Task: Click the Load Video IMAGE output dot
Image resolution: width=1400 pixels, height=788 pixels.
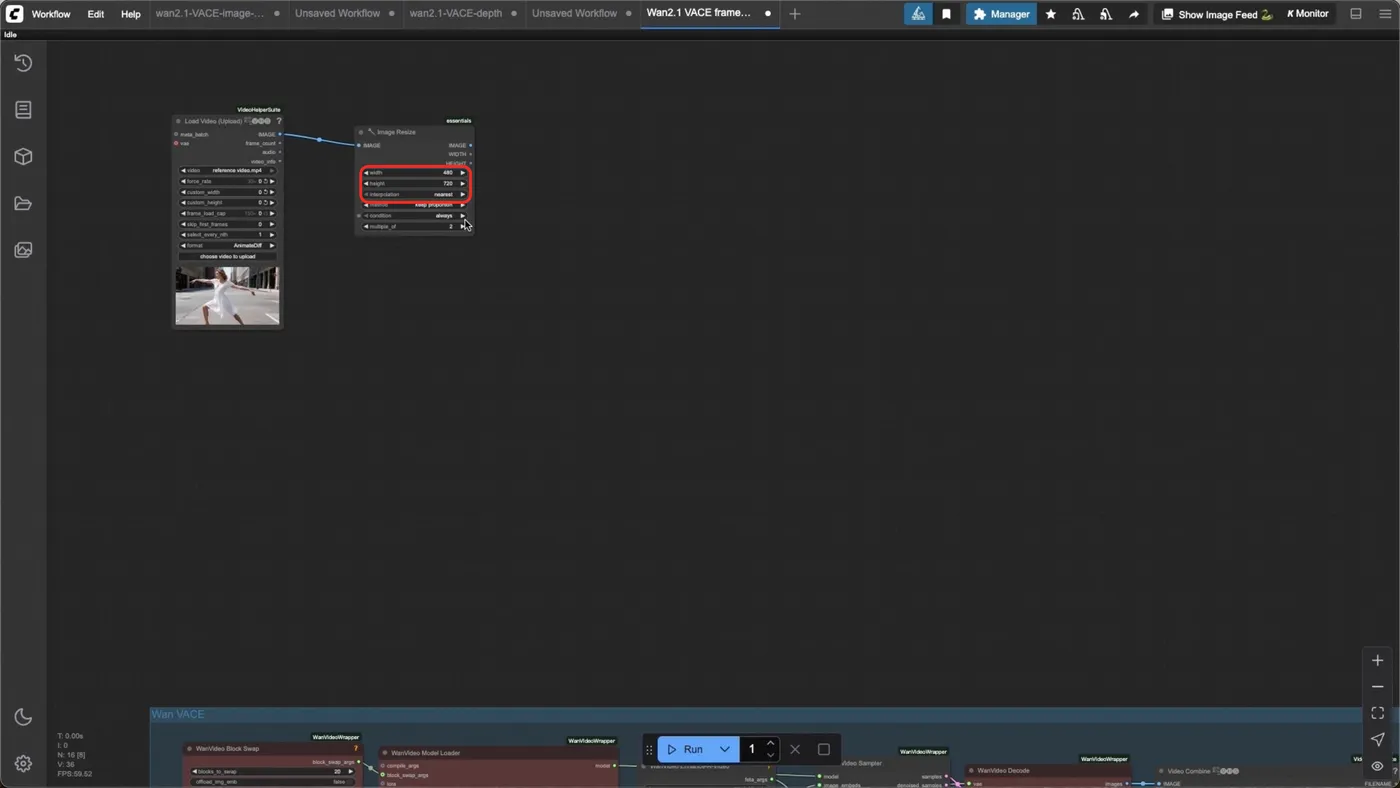Action: pos(280,134)
